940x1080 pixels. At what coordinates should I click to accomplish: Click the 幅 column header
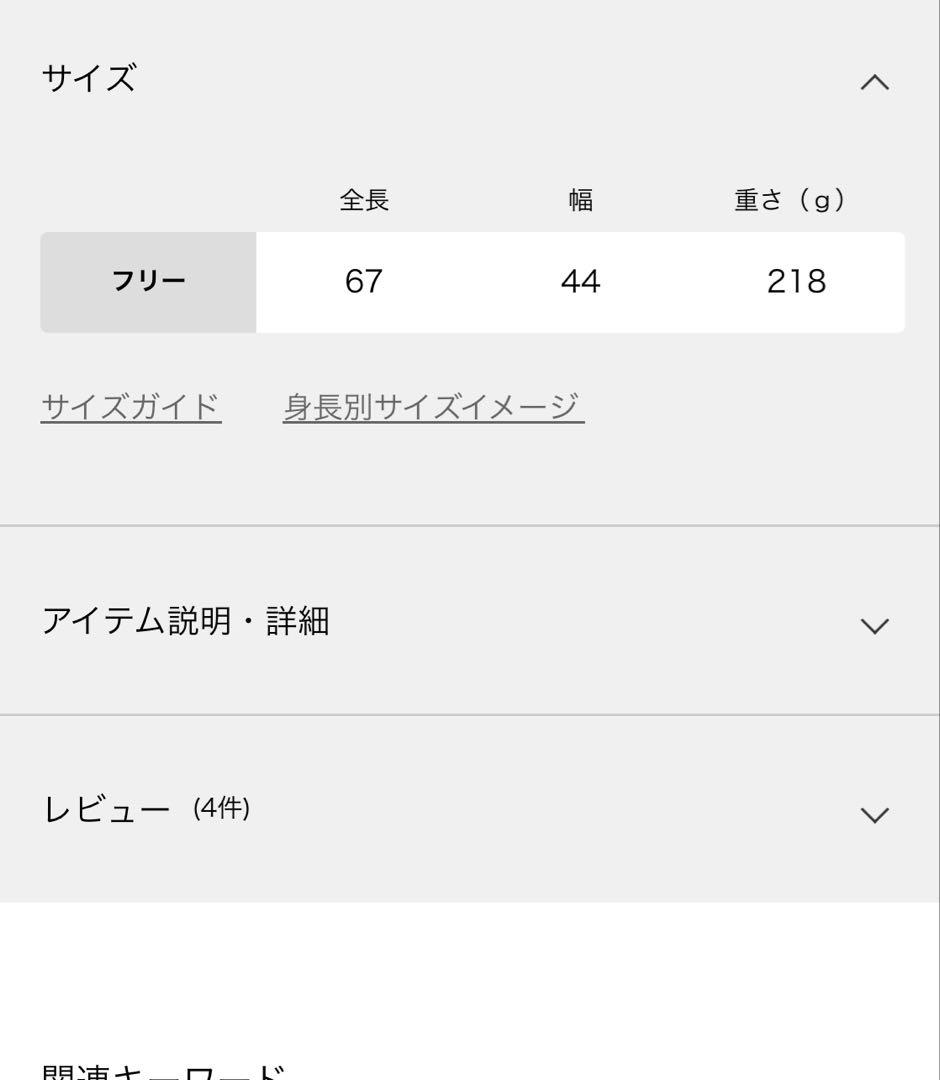pos(581,201)
